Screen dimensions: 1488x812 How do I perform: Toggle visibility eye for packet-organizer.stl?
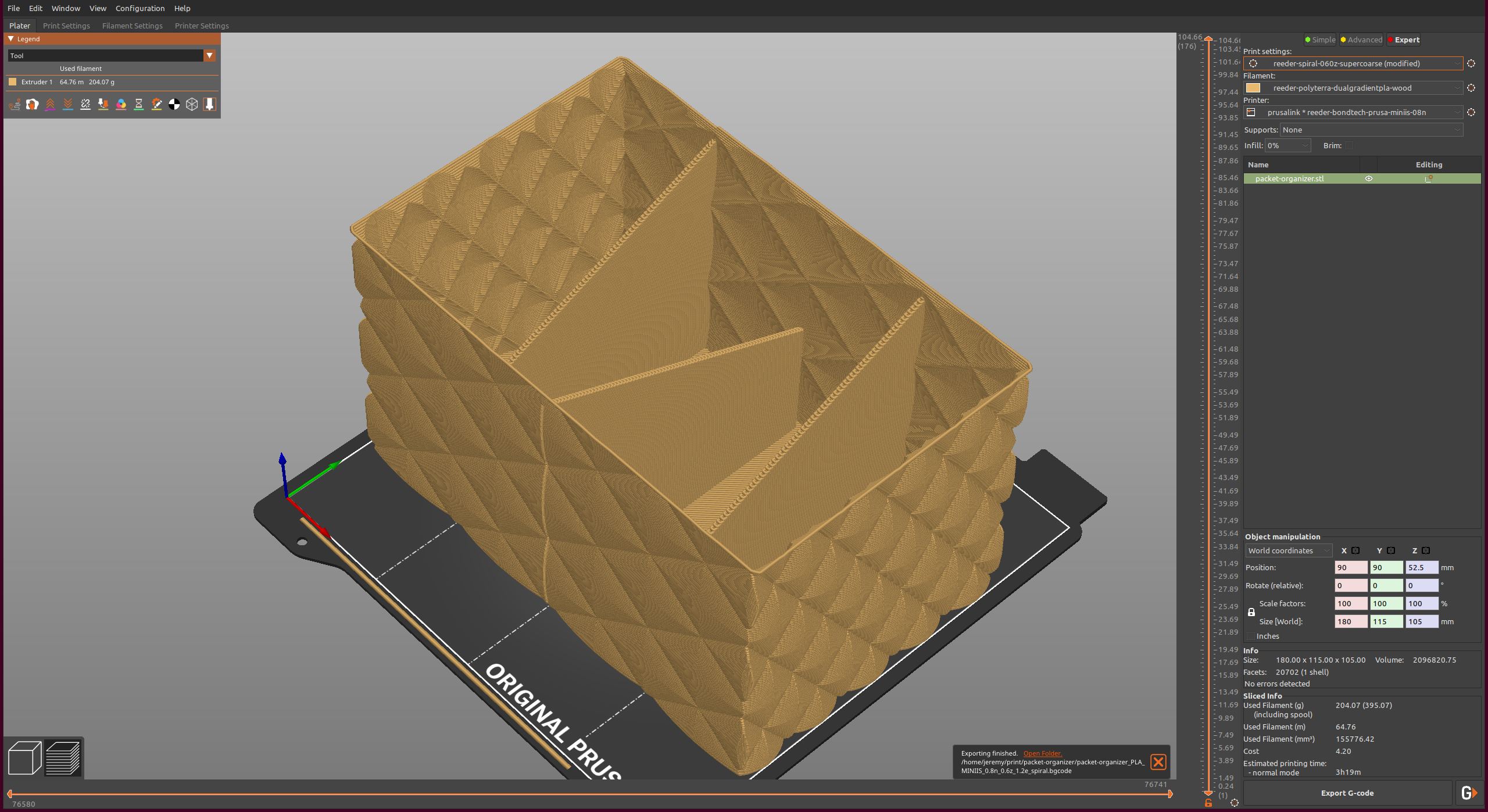click(1369, 178)
